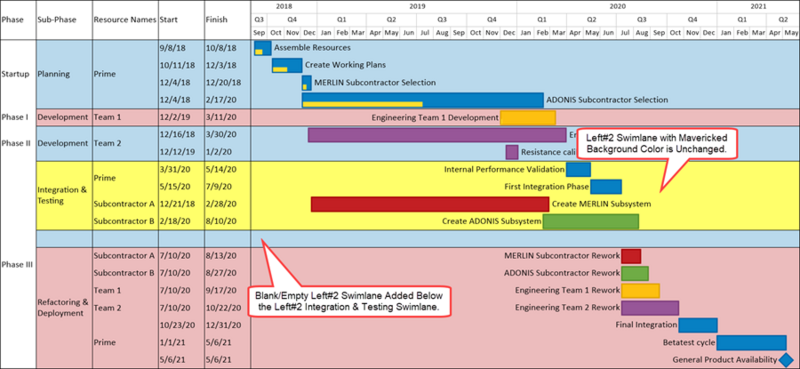Select the small purple Resistance calibration bar

point(512,152)
